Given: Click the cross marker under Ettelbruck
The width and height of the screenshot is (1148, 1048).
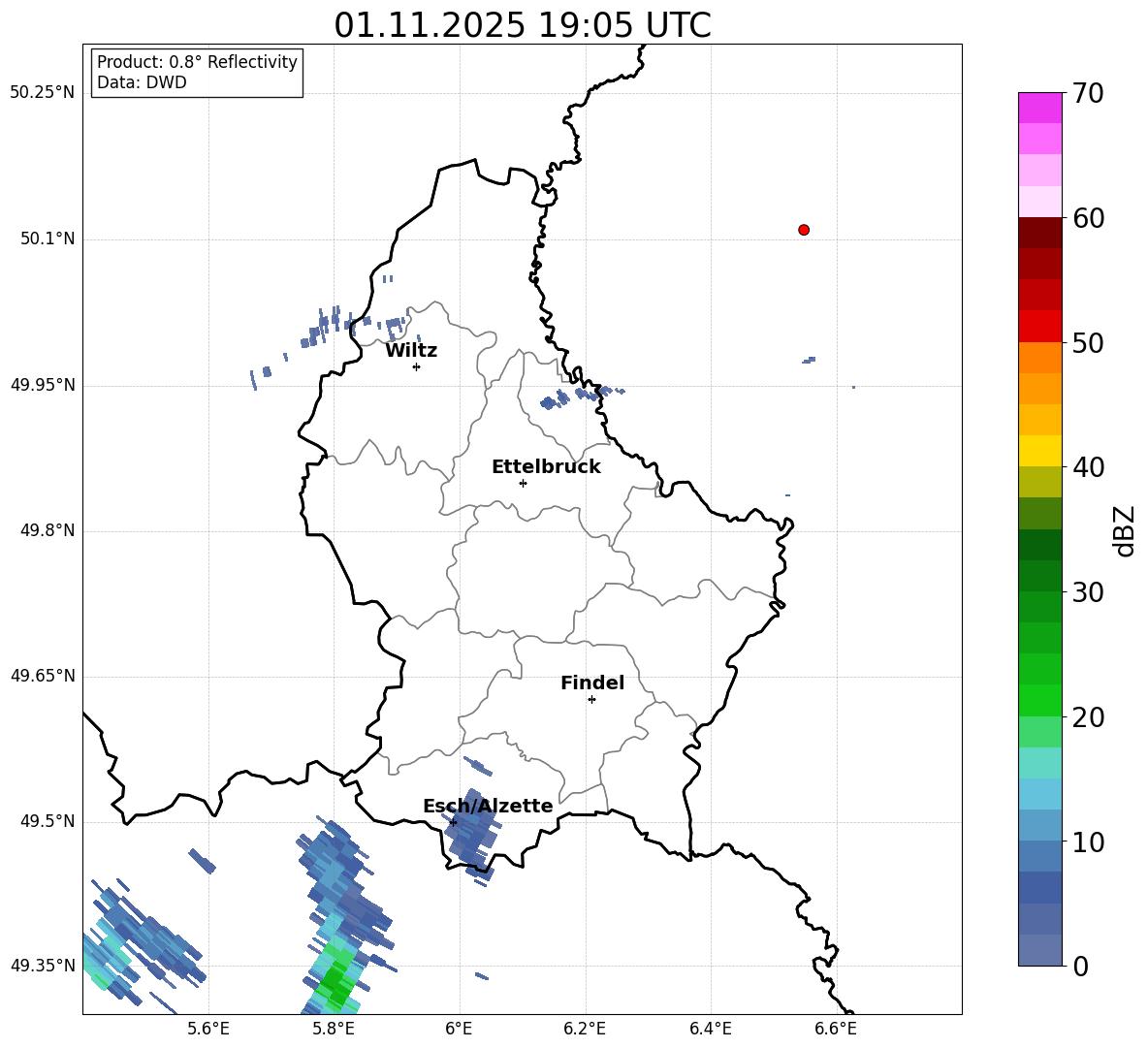Looking at the screenshot, I should click(523, 483).
